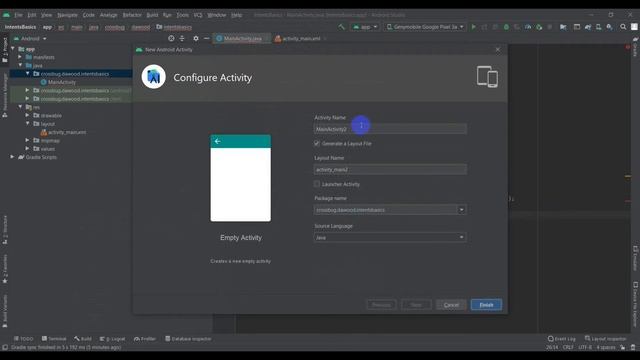640x360 pixels.
Task: Open the Layout Inspector
Action: pos(605,339)
